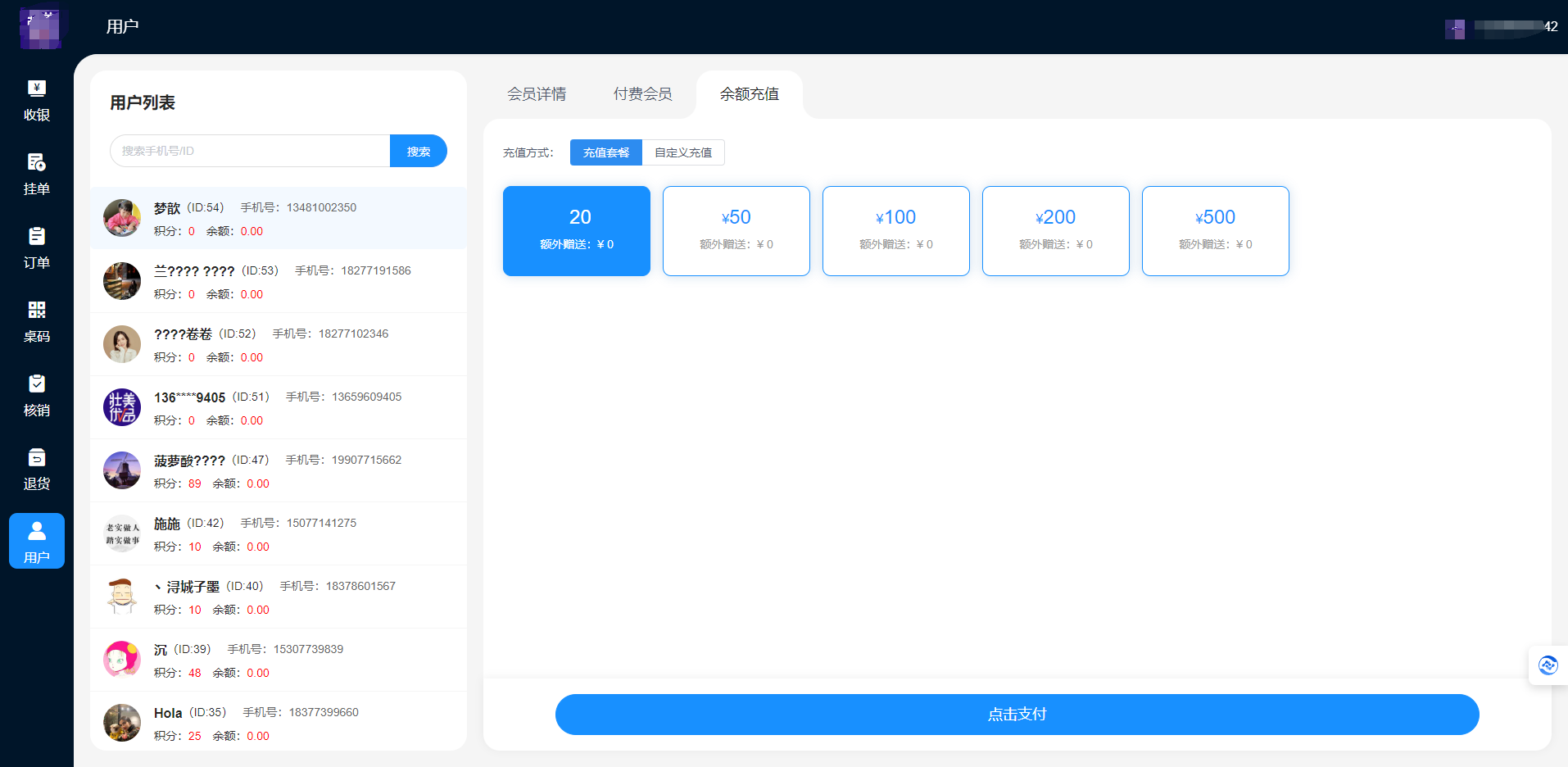The height and width of the screenshot is (767, 1568).
Task: Switch to the 付费会员 tab
Action: click(643, 94)
